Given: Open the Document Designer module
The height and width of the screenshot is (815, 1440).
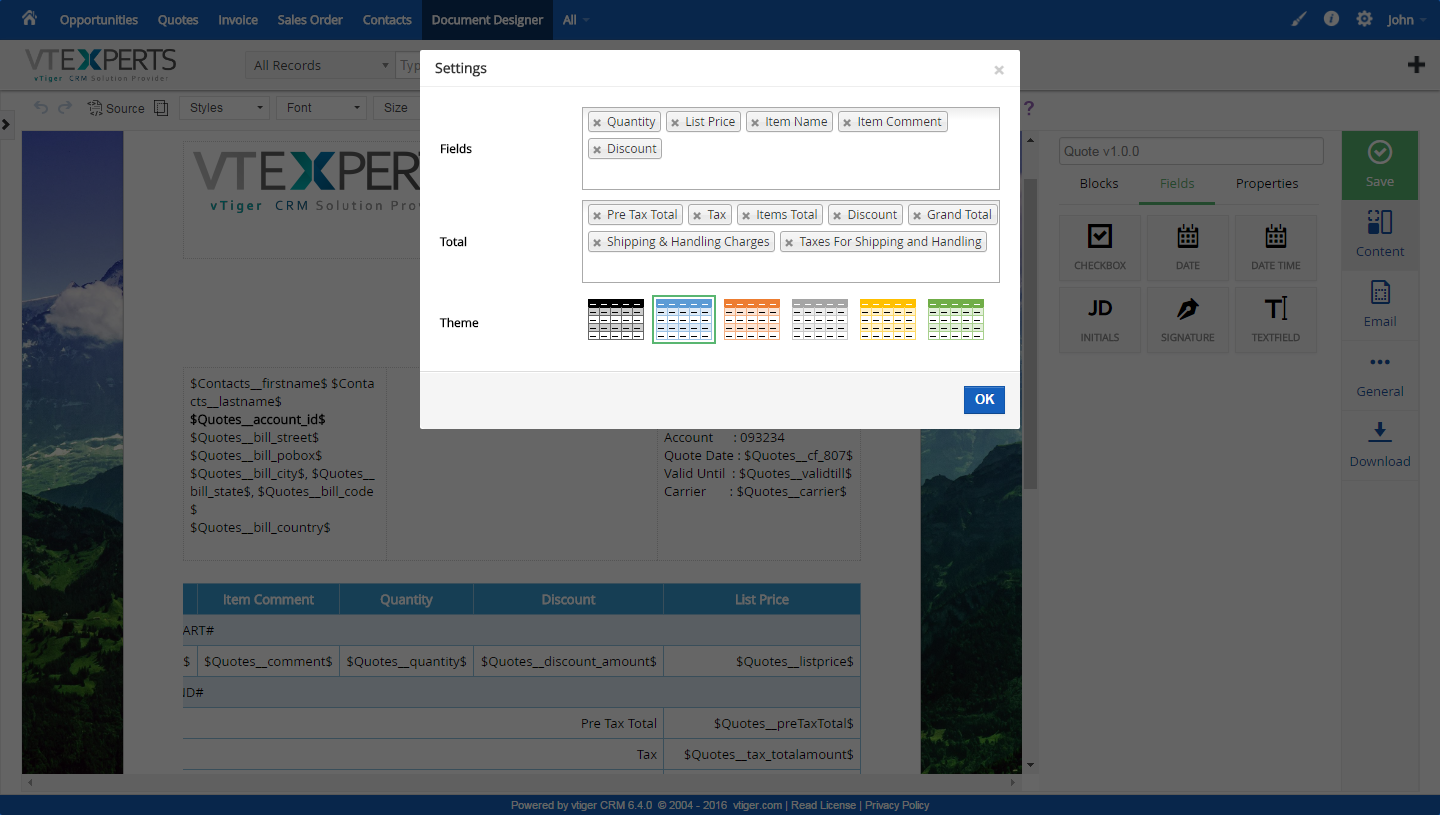Looking at the screenshot, I should pyautogui.click(x=487, y=20).
